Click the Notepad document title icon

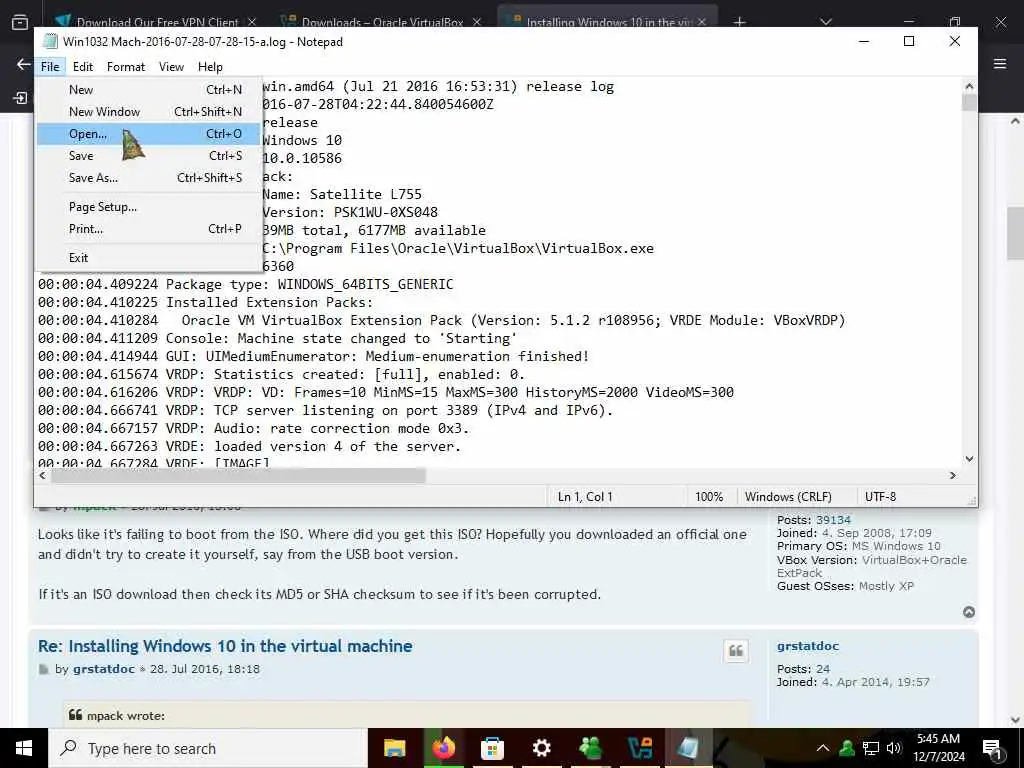click(x=50, y=41)
